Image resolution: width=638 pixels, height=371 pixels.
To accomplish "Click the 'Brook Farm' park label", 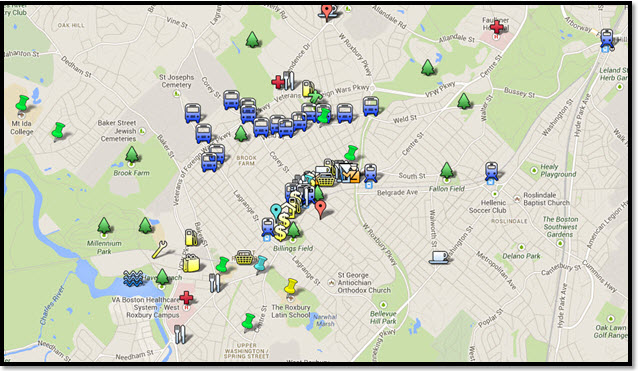I will pyautogui.click(x=131, y=173).
